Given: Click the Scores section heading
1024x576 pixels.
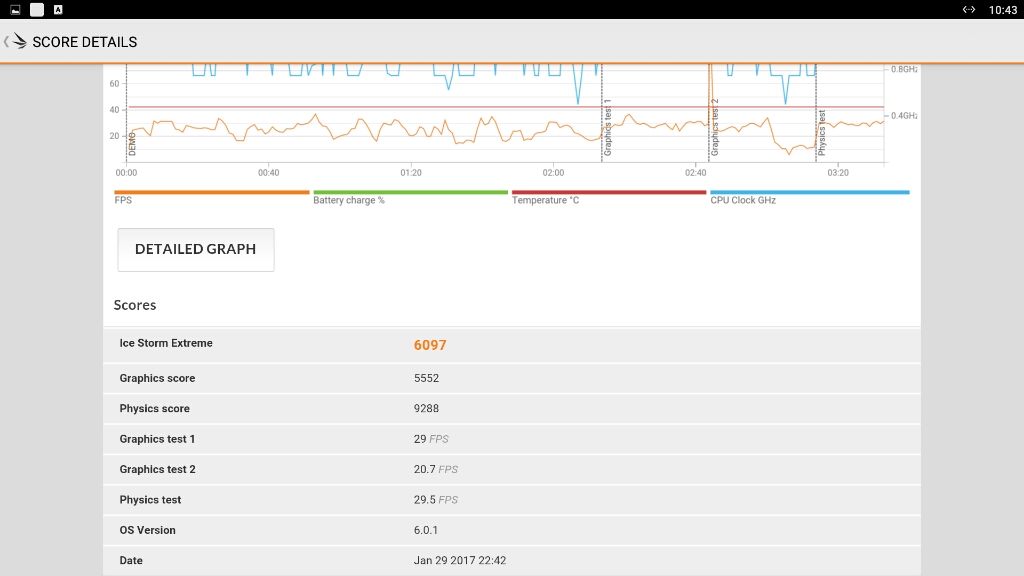Looking at the screenshot, I should (135, 305).
